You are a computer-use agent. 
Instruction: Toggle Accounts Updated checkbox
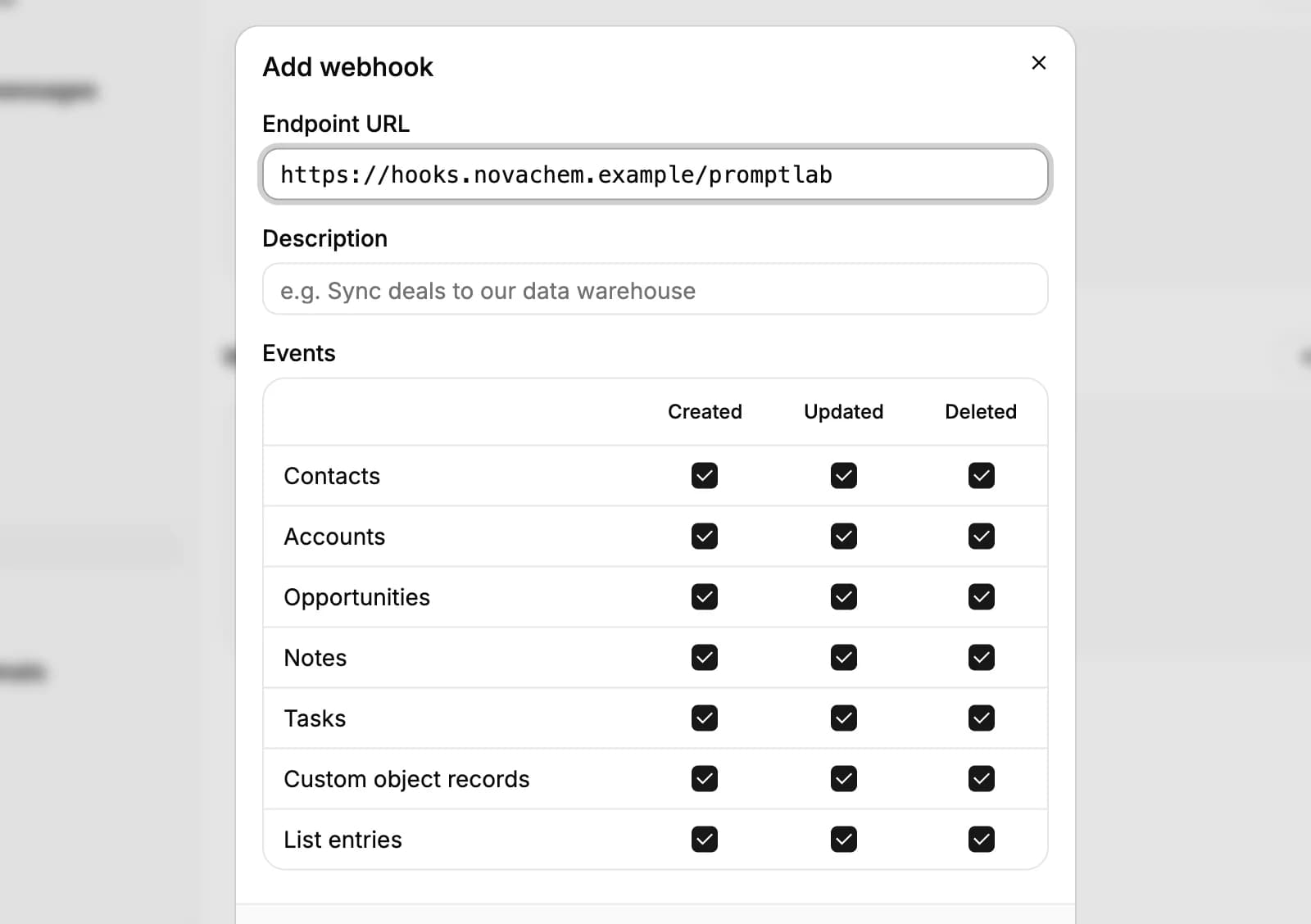tap(844, 537)
